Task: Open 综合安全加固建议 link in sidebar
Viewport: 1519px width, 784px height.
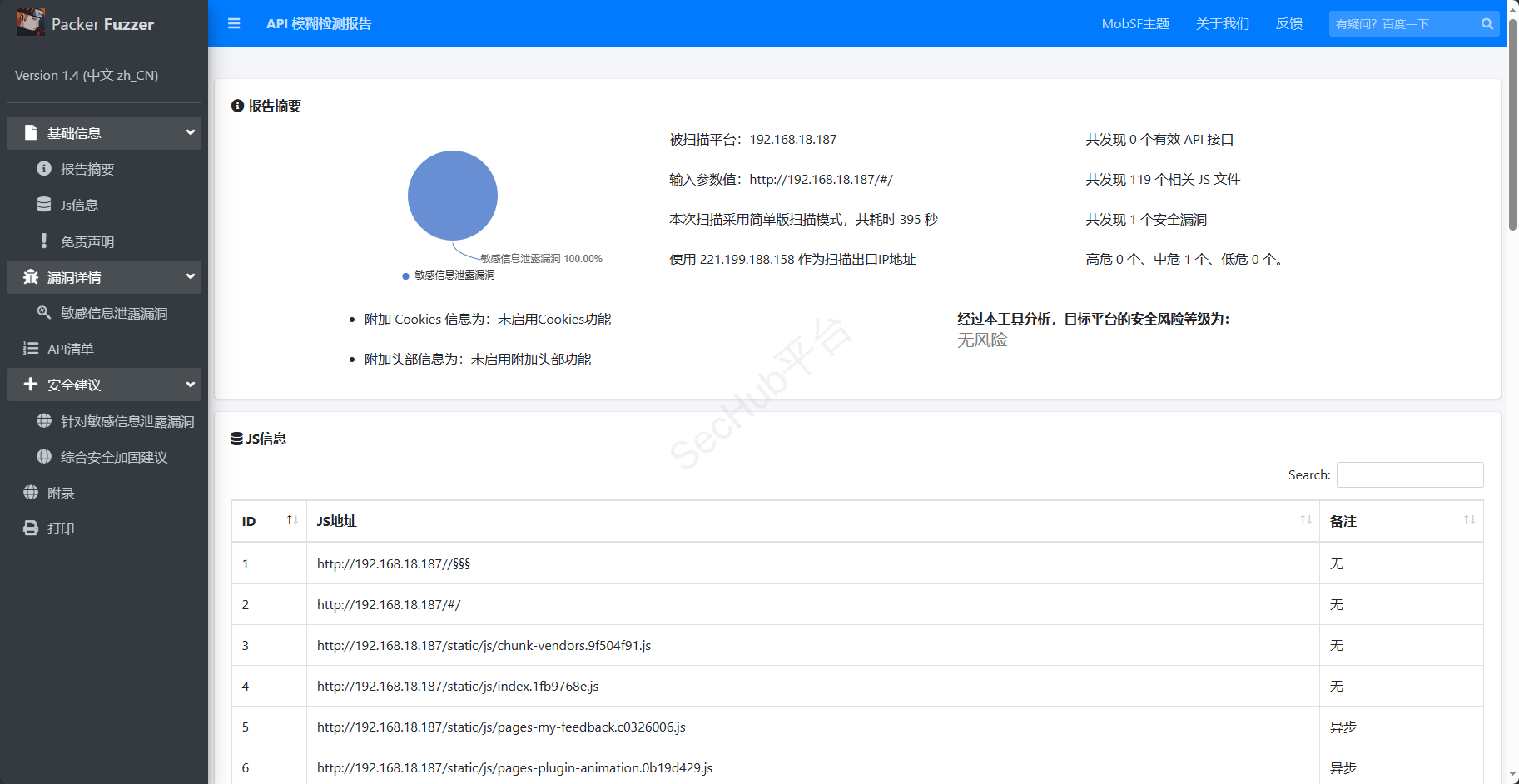Action: tap(114, 457)
